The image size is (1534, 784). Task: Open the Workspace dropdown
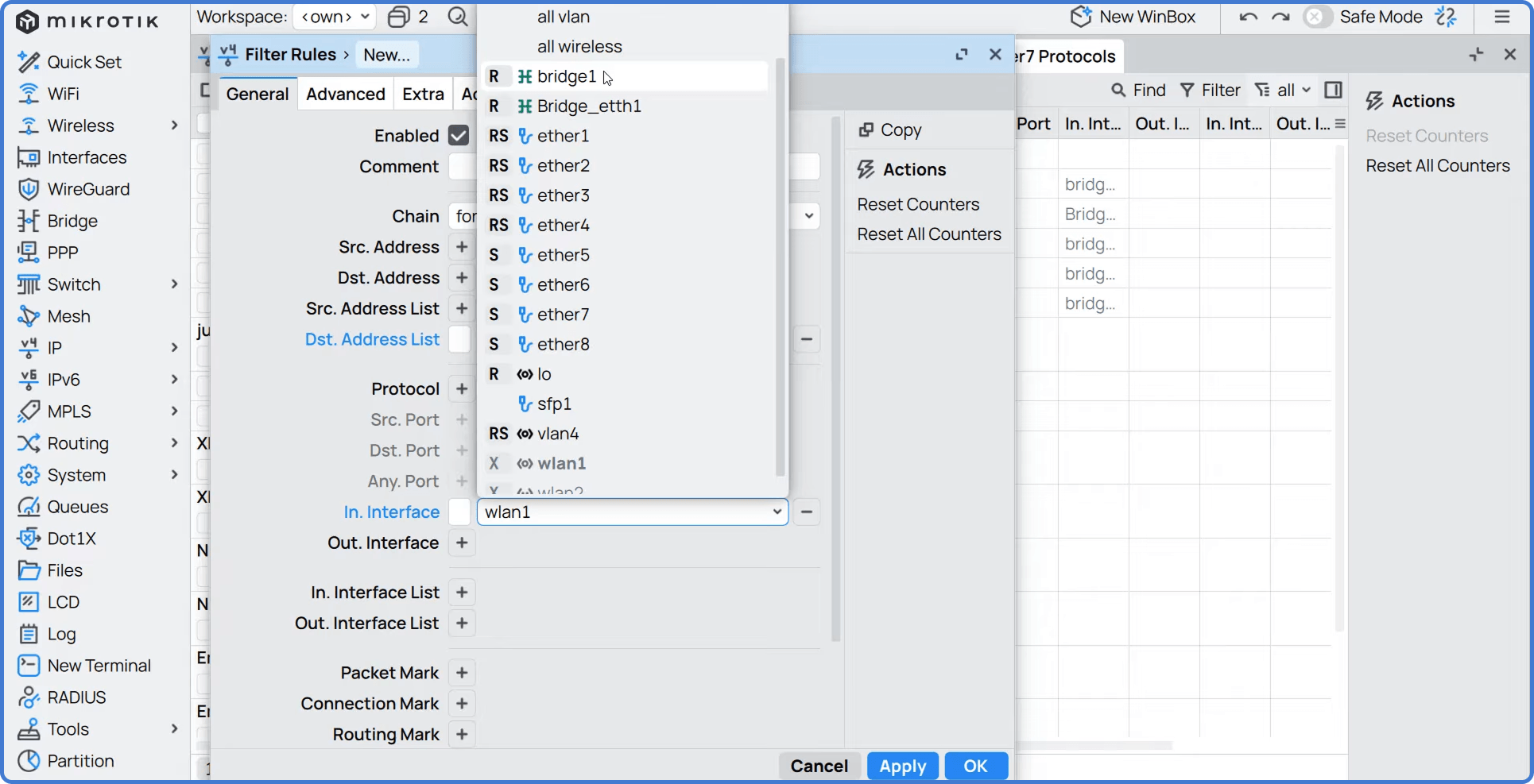(334, 17)
